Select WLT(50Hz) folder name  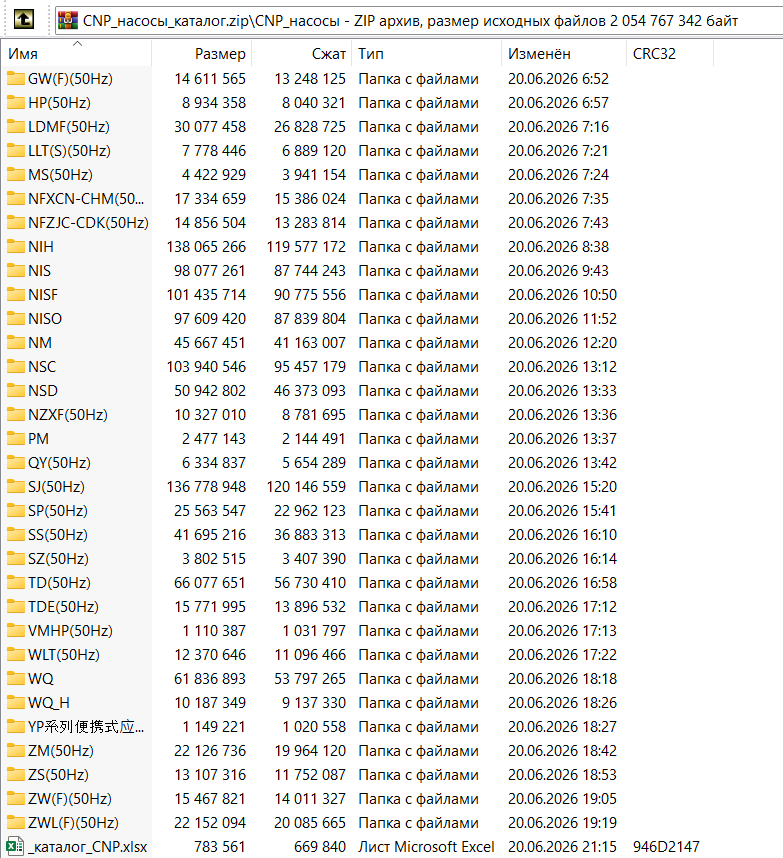64,655
